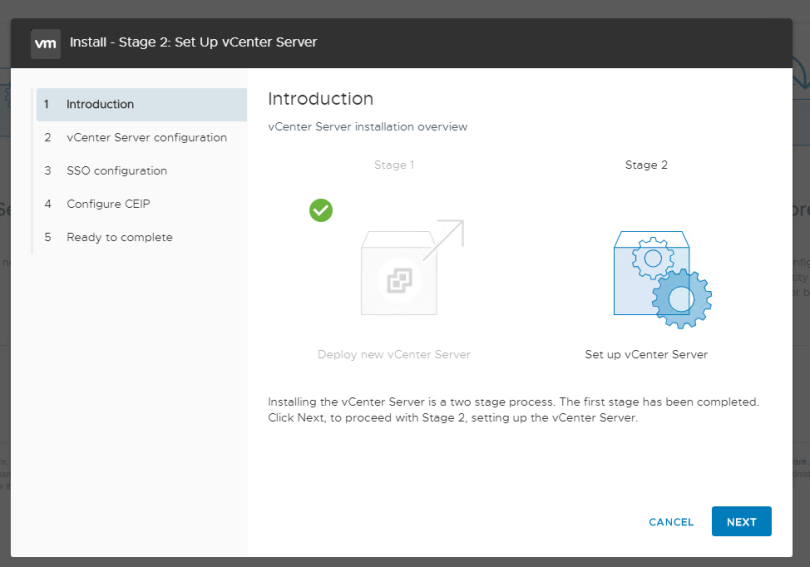
Task: Click the small gear inside Stage 2 box
Action: coord(652,258)
